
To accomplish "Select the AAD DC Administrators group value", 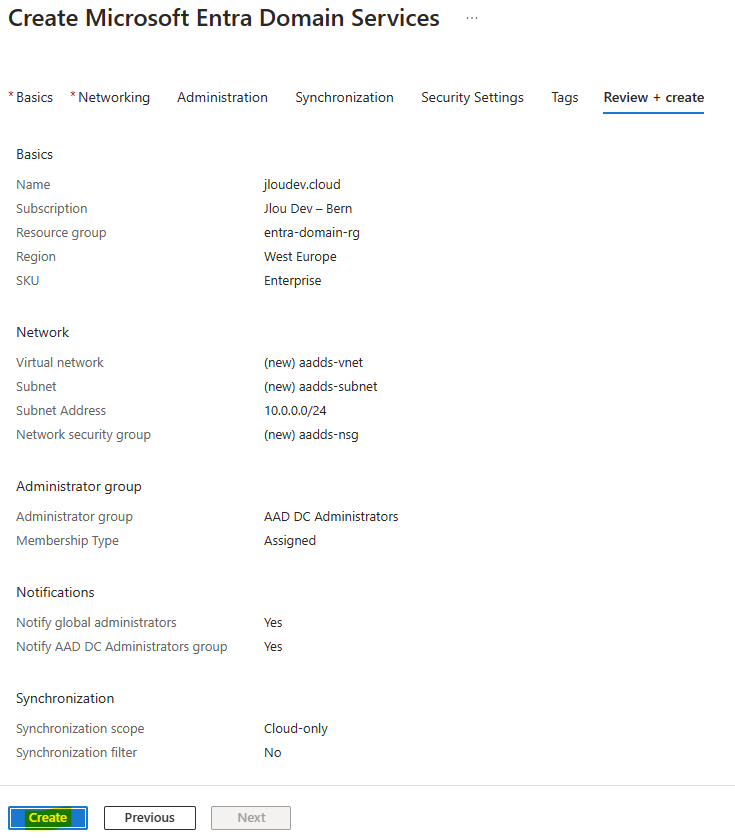I will coord(331,516).
